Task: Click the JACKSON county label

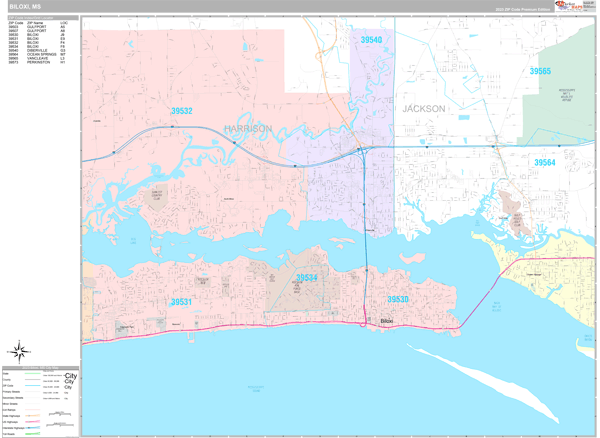Action: (x=424, y=109)
